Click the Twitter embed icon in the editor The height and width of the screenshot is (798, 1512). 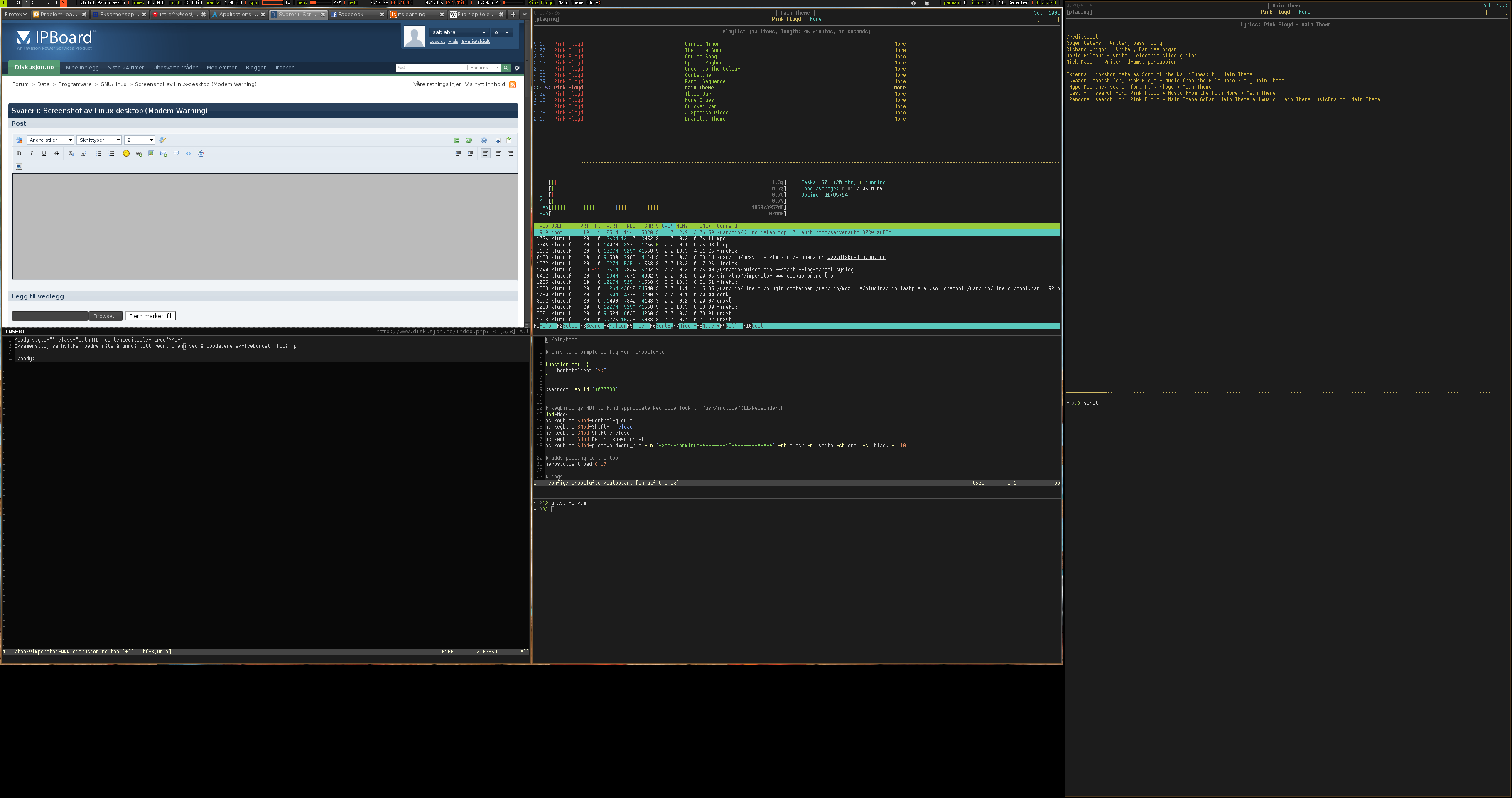19,167
